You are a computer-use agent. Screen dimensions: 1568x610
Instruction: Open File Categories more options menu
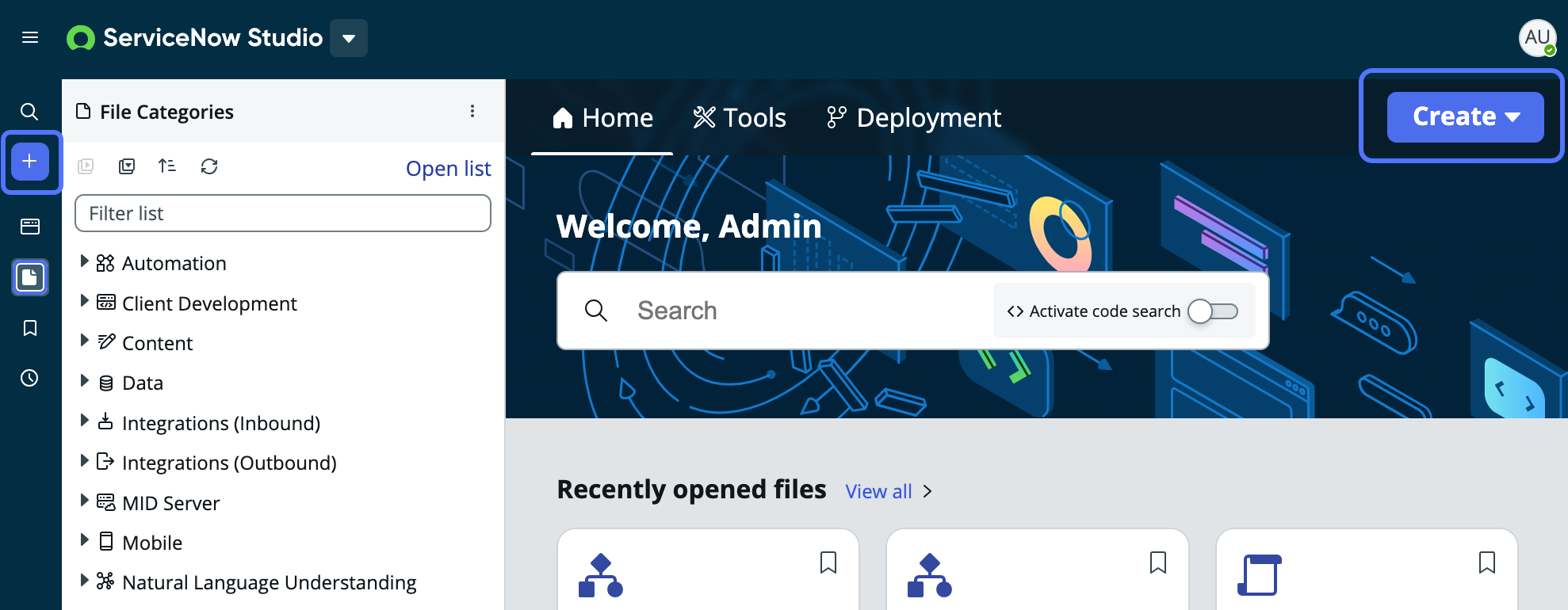(x=472, y=111)
